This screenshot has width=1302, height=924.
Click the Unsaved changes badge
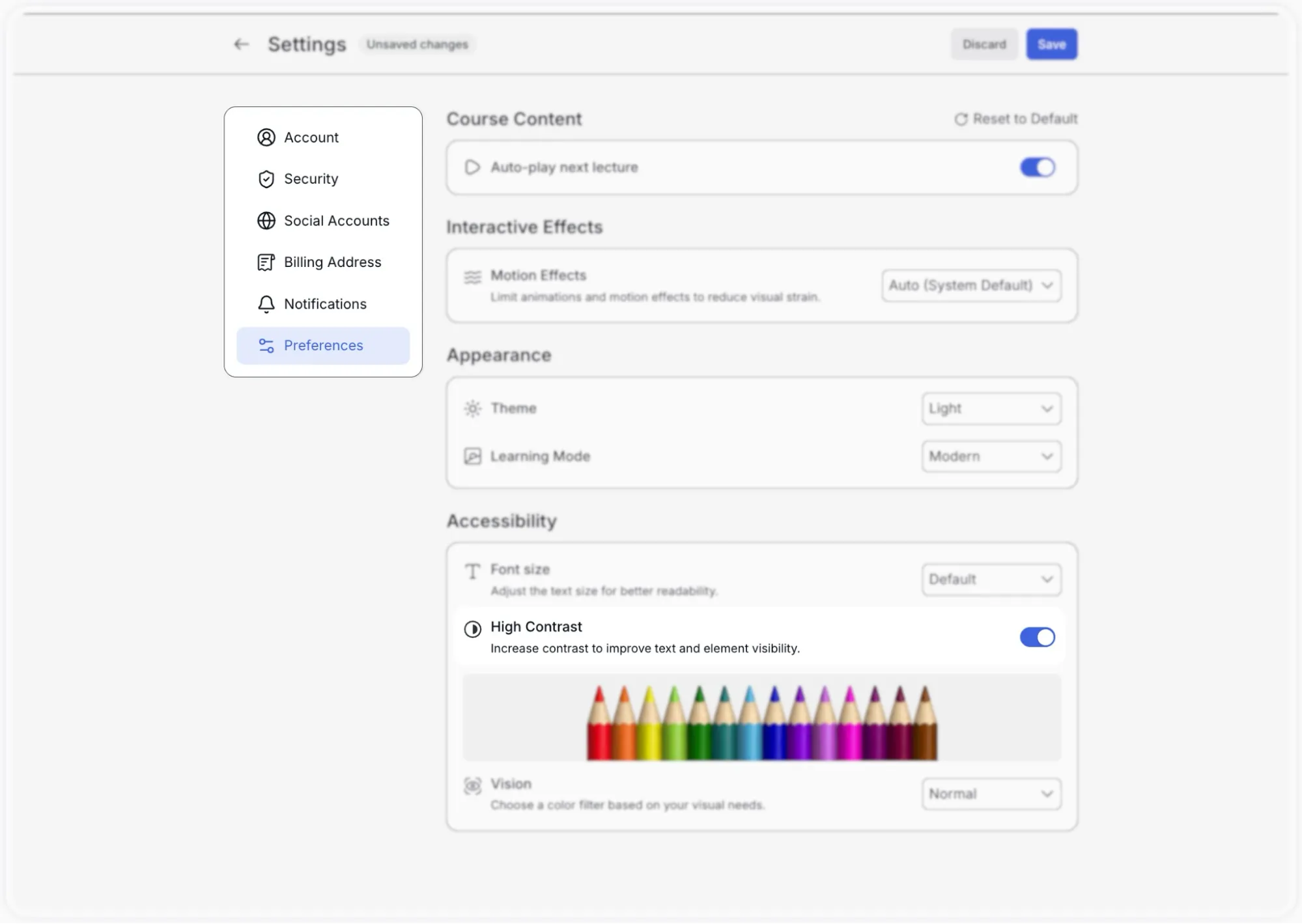click(417, 44)
